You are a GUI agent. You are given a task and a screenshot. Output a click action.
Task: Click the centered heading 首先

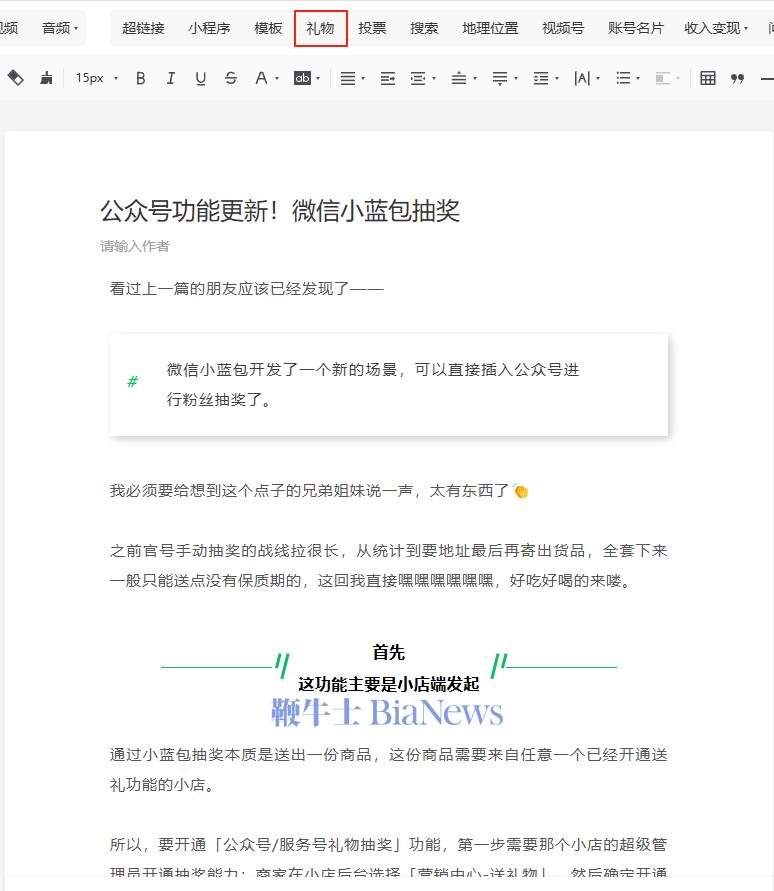(389, 652)
